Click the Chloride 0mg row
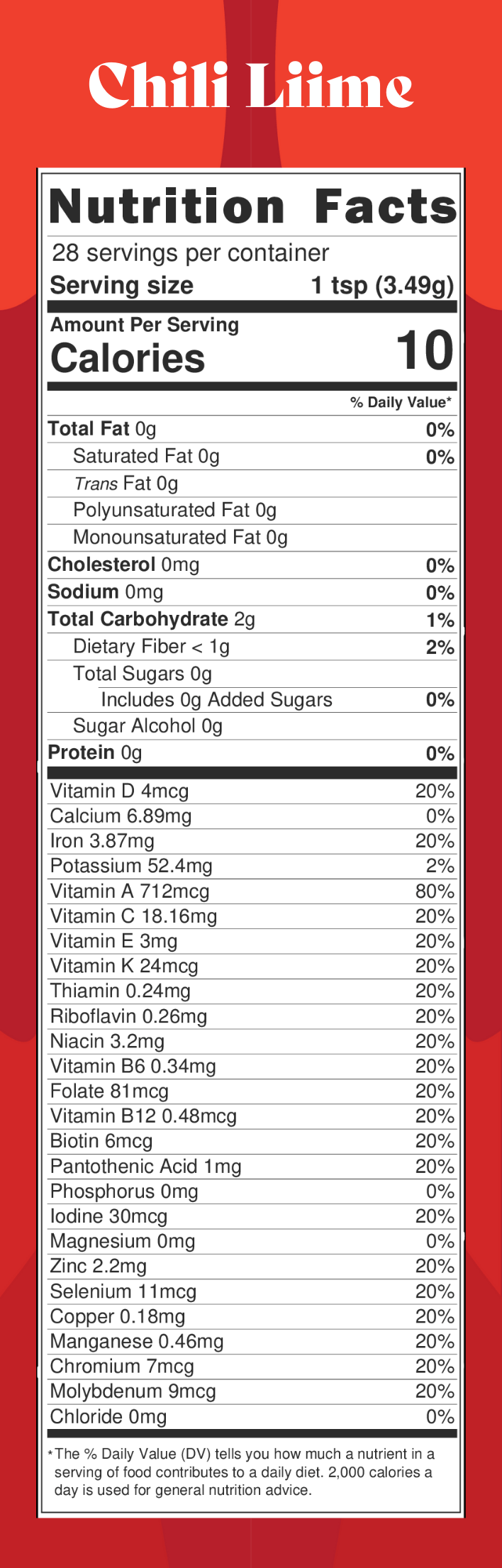This screenshot has width=502, height=1568. pos(252,1416)
